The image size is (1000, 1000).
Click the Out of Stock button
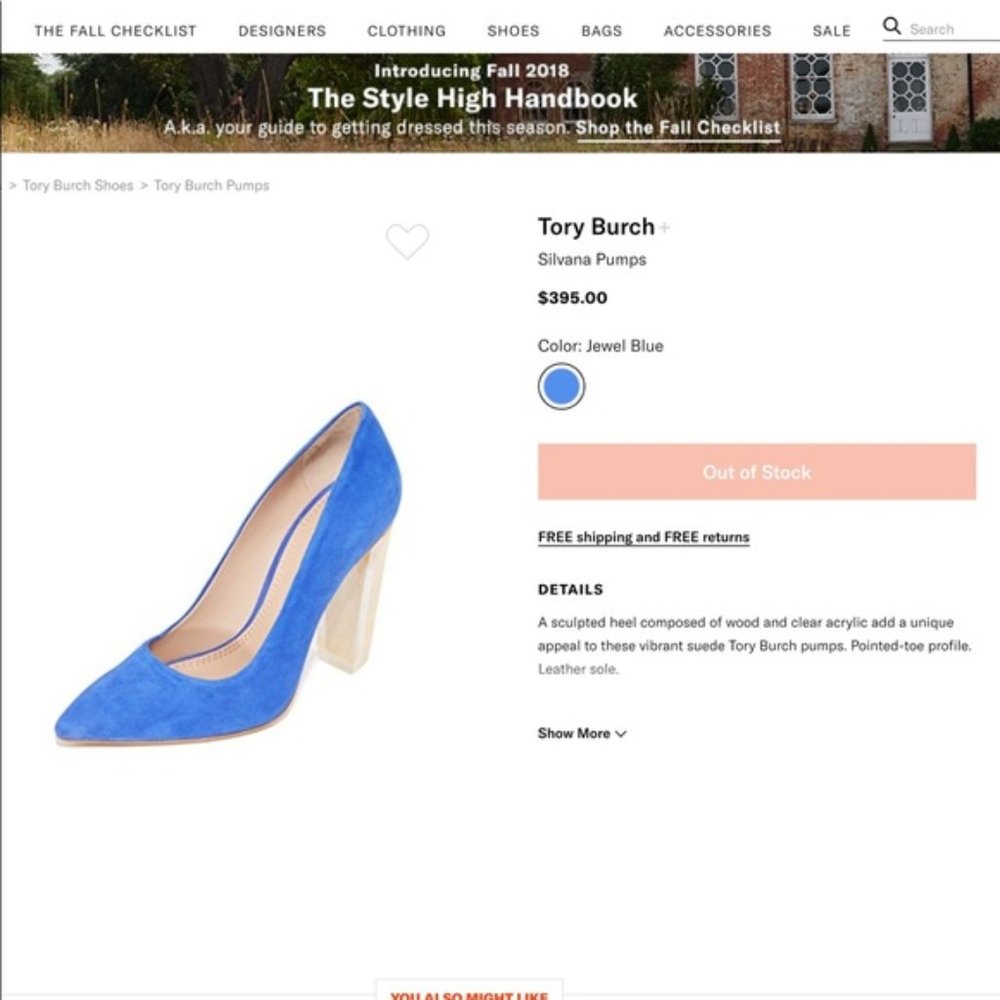(756, 471)
